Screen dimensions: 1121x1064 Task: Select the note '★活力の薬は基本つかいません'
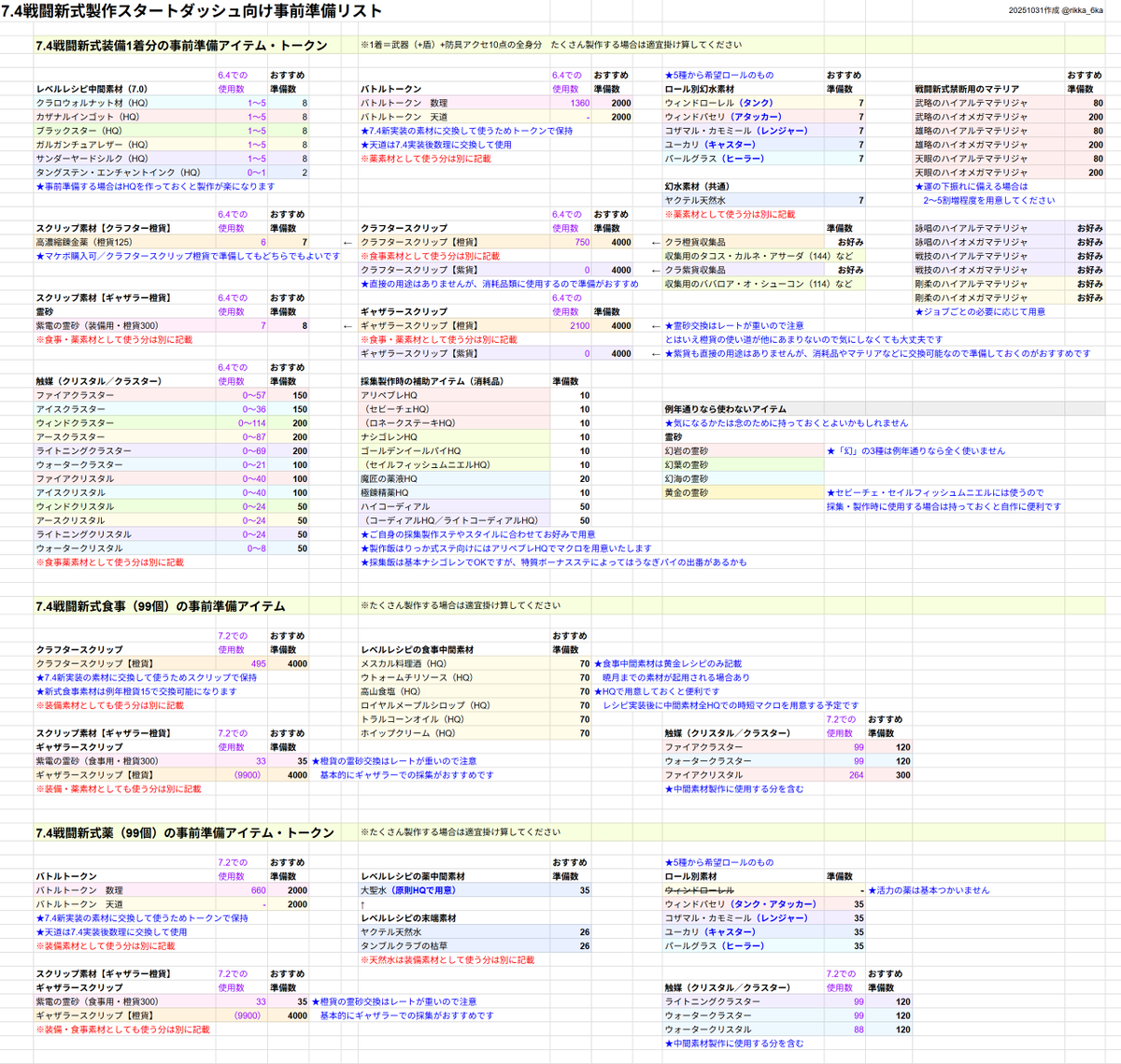(x=929, y=890)
